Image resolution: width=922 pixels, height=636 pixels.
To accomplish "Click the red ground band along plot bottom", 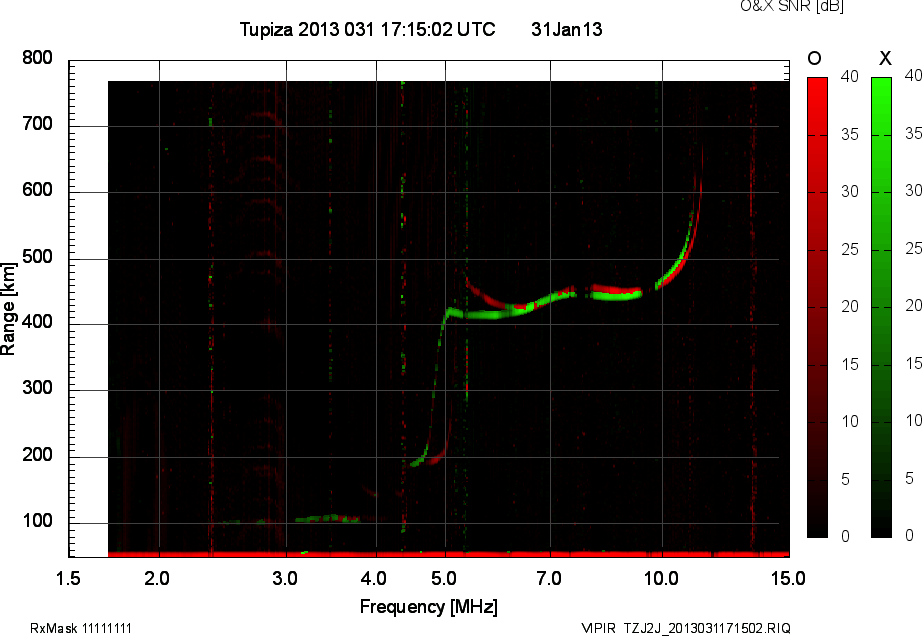I will [448, 553].
